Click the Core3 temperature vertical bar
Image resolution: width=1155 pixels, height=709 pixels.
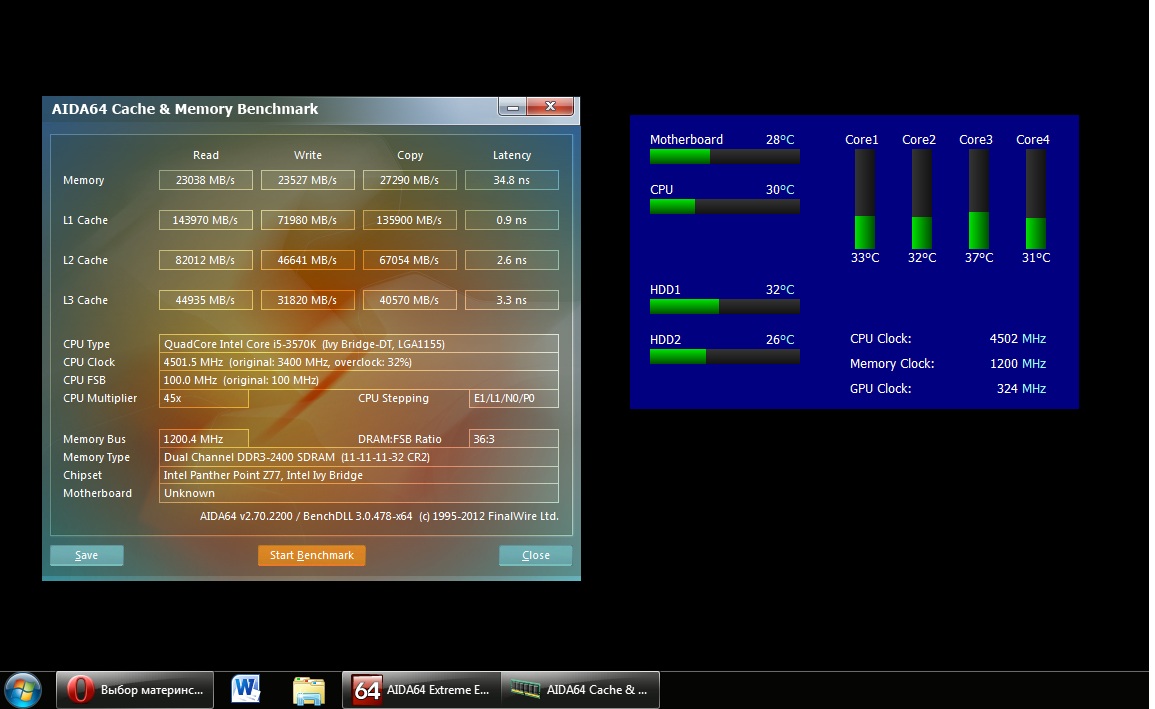[x=978, y=199]
